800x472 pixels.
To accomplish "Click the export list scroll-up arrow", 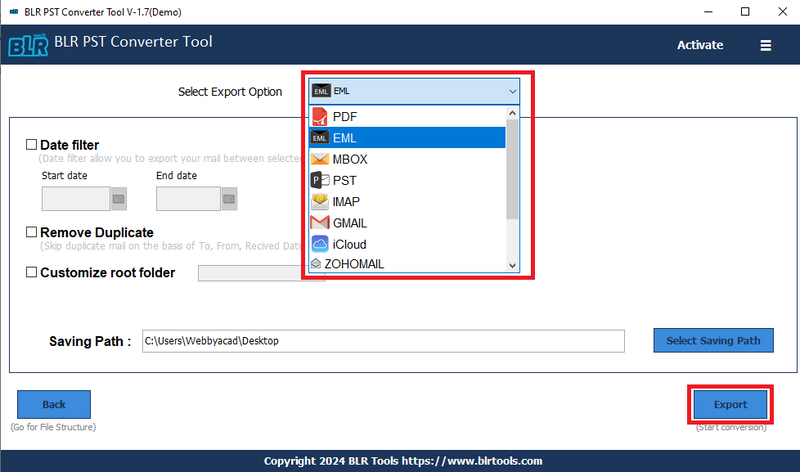I will coord(512,113).
